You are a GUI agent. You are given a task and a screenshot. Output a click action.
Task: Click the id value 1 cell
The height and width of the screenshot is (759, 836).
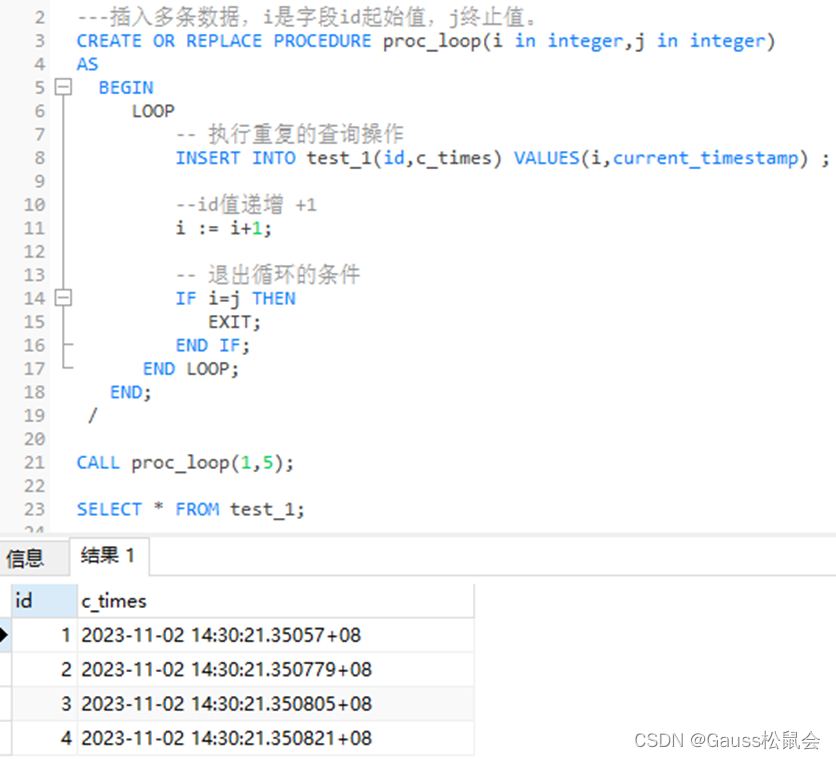(x=64, y=634)
